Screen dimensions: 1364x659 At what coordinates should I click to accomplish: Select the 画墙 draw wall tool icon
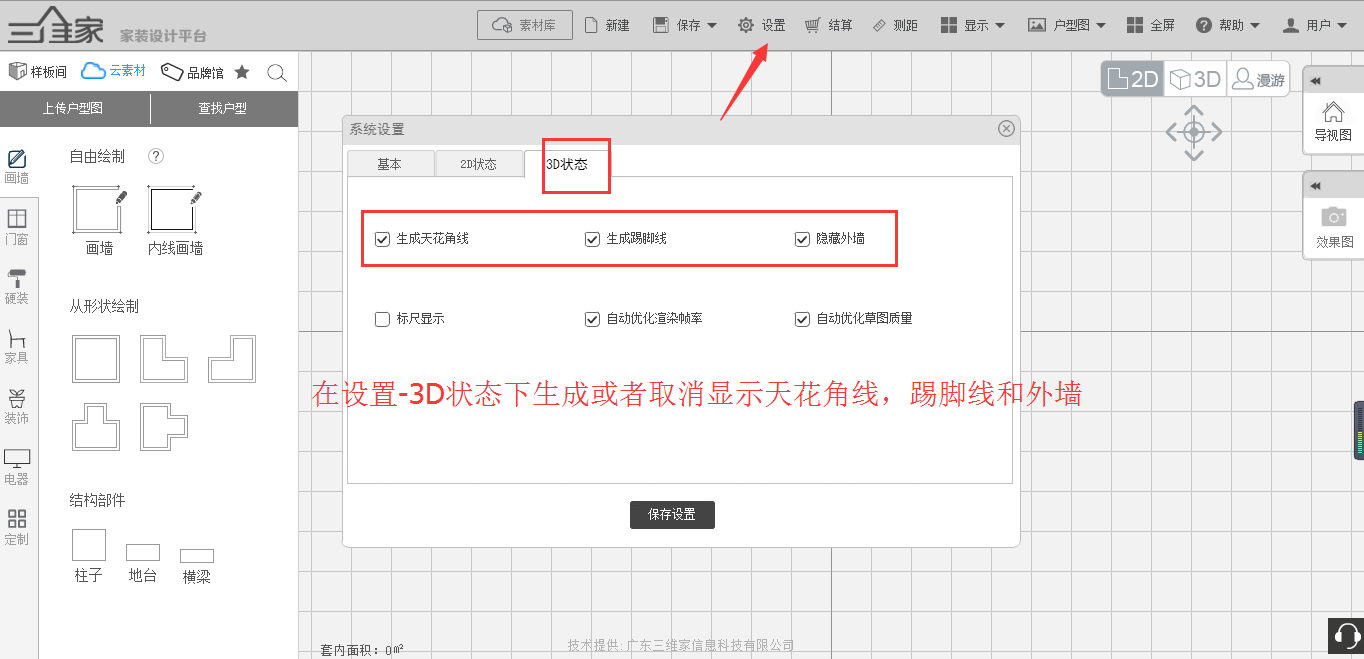point(98,211)
